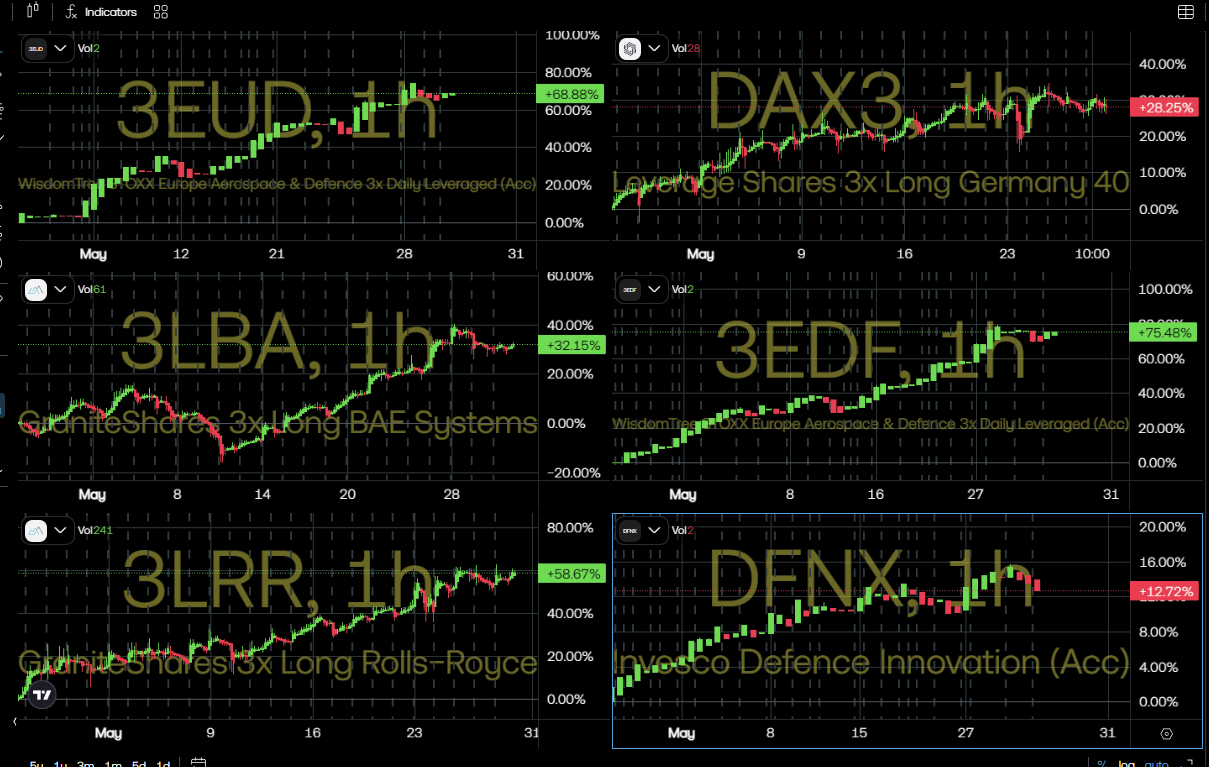Click the 3EUD symbol logo icon
Screen dimensions: 1209x767
click(35, 48)
